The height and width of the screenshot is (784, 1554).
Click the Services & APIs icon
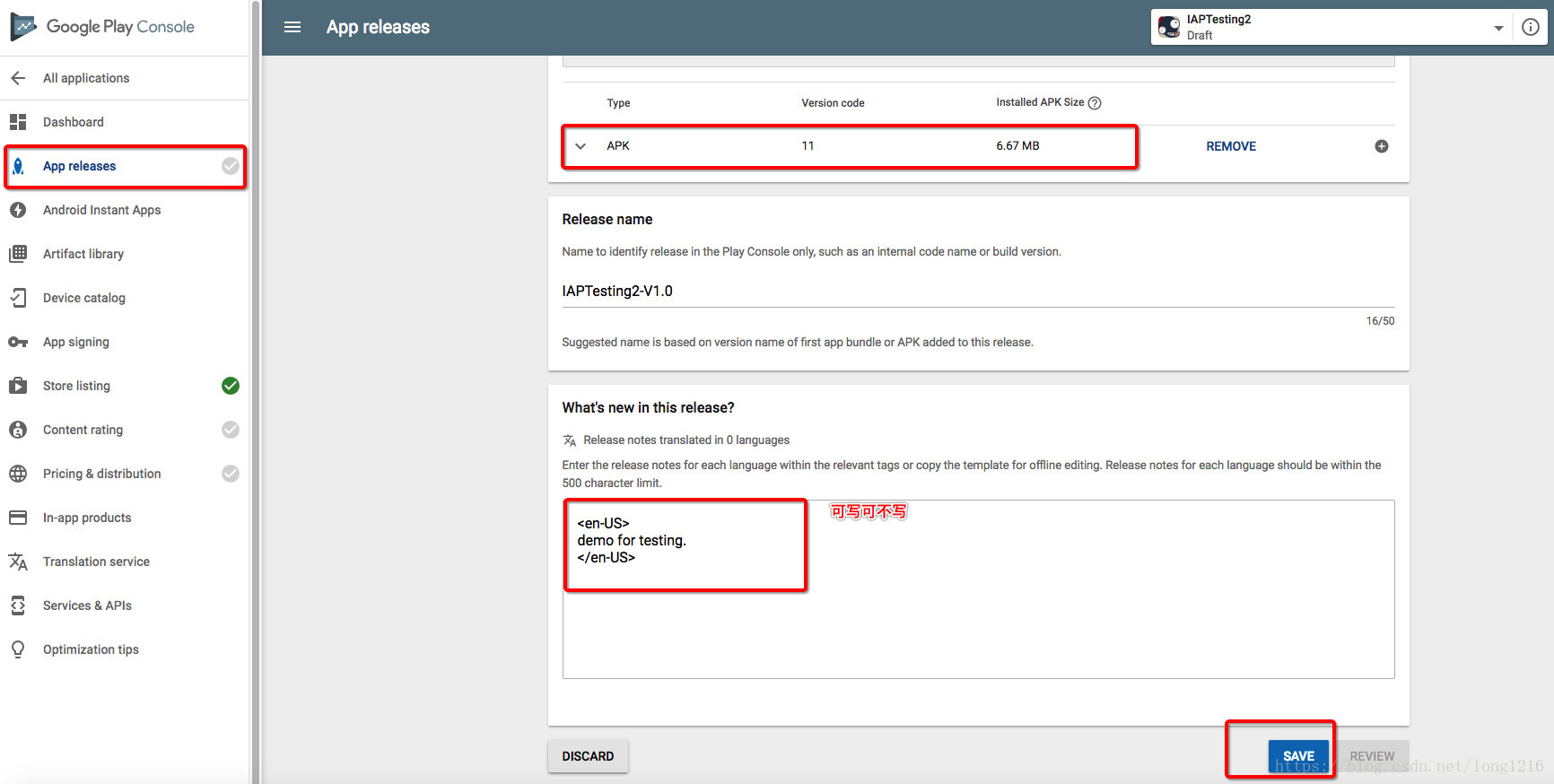[x=18, y=605]
